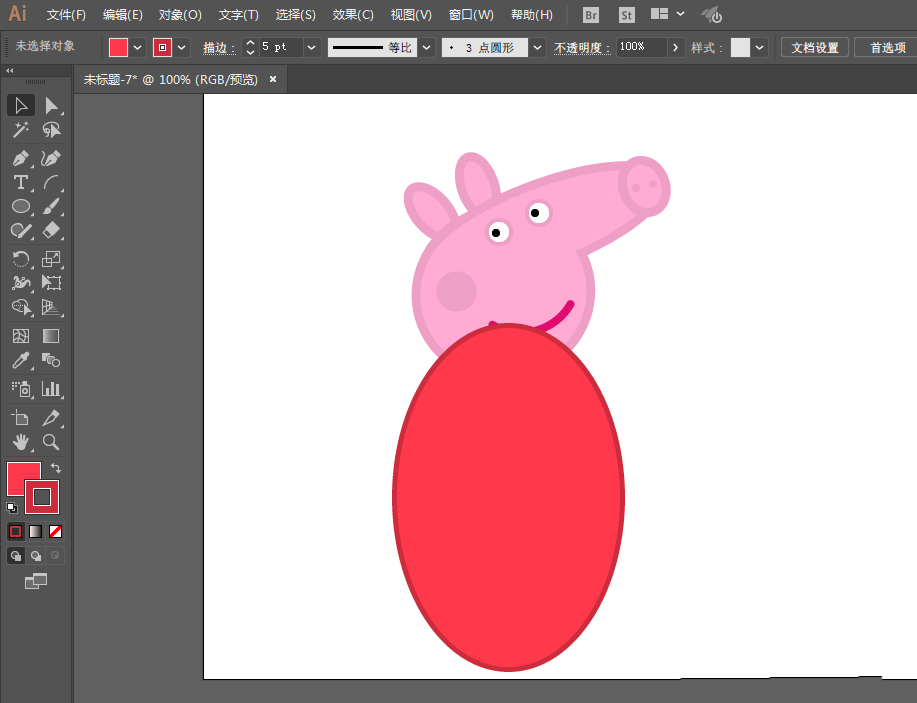
Task: Select the Hand tool
Action: (21, 442)
